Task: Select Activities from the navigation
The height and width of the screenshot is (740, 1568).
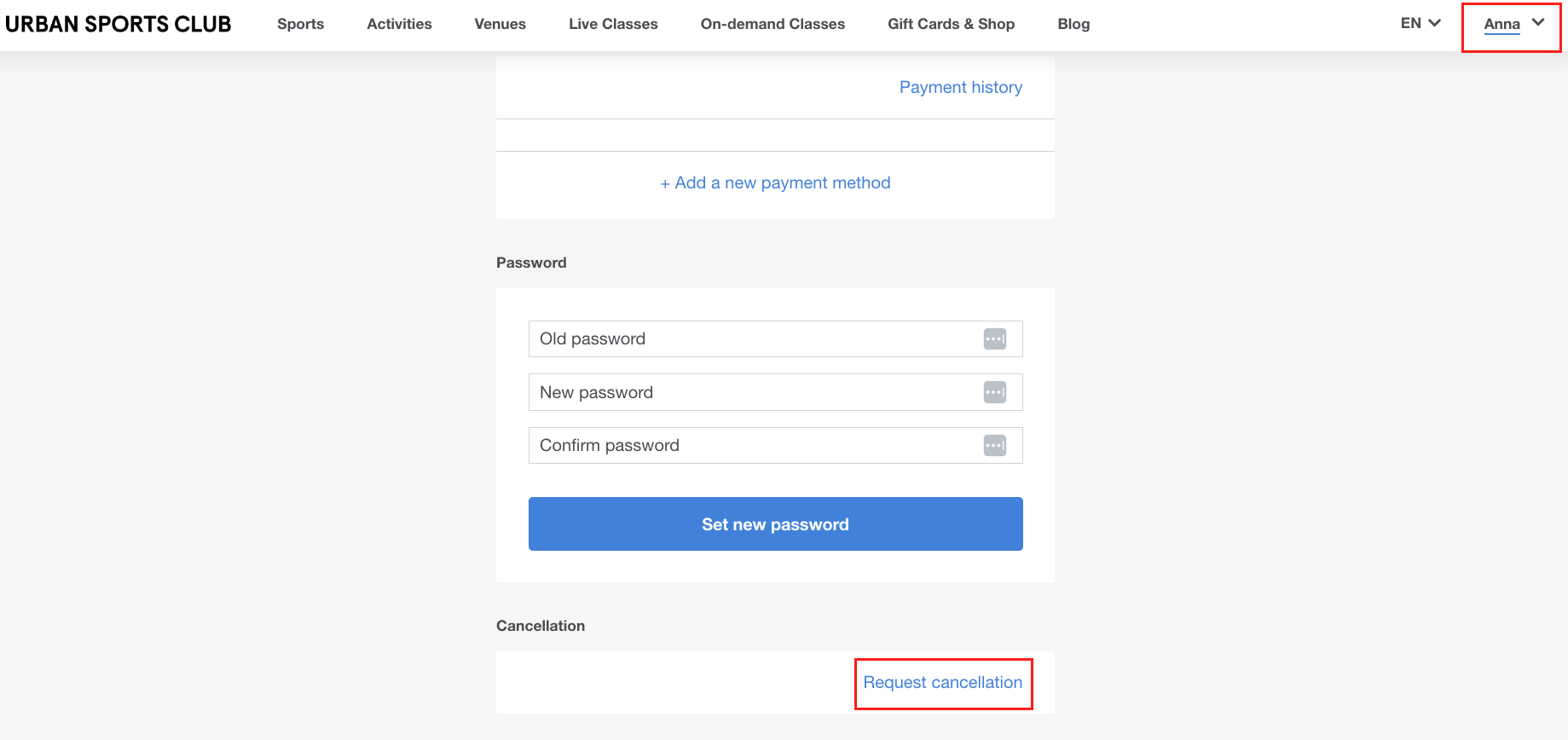Action: pos(398,24)
